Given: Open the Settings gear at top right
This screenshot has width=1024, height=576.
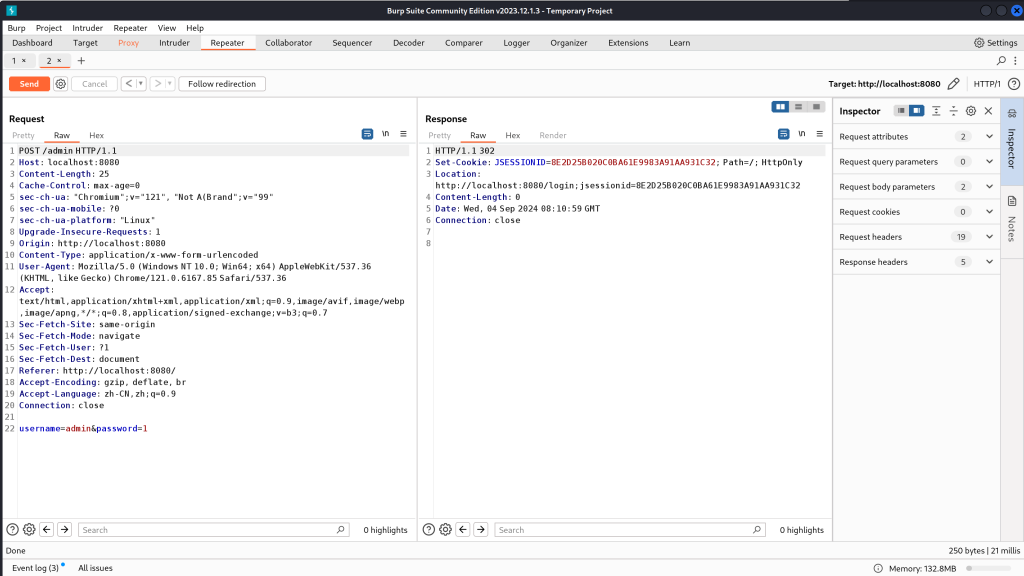Looking at the screenshot, I should (979, 42).
